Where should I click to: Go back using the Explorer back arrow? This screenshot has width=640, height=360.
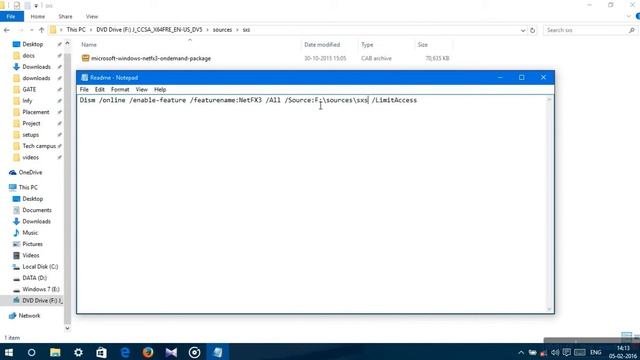click(x=7, y=30)
